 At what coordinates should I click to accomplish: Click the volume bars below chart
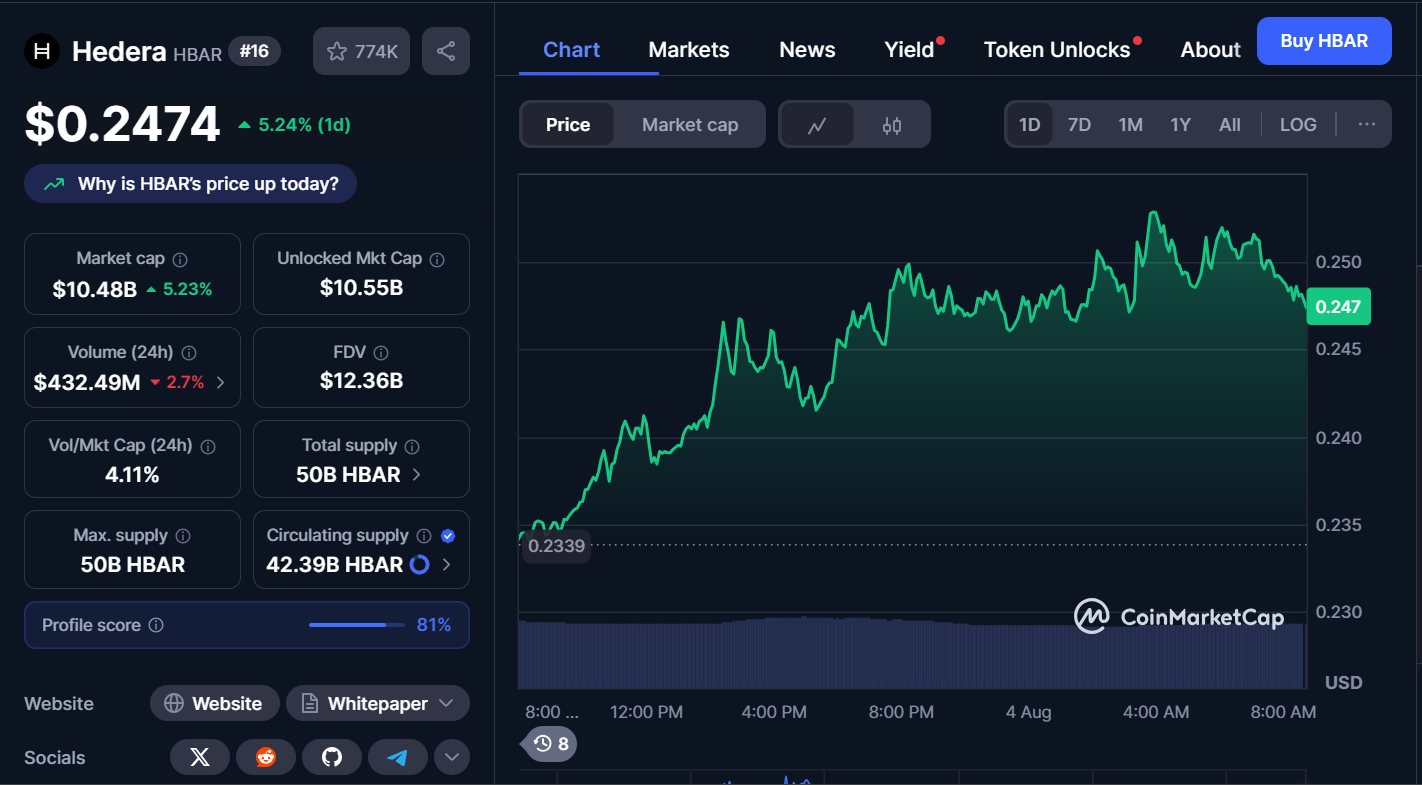click(911, 654)
